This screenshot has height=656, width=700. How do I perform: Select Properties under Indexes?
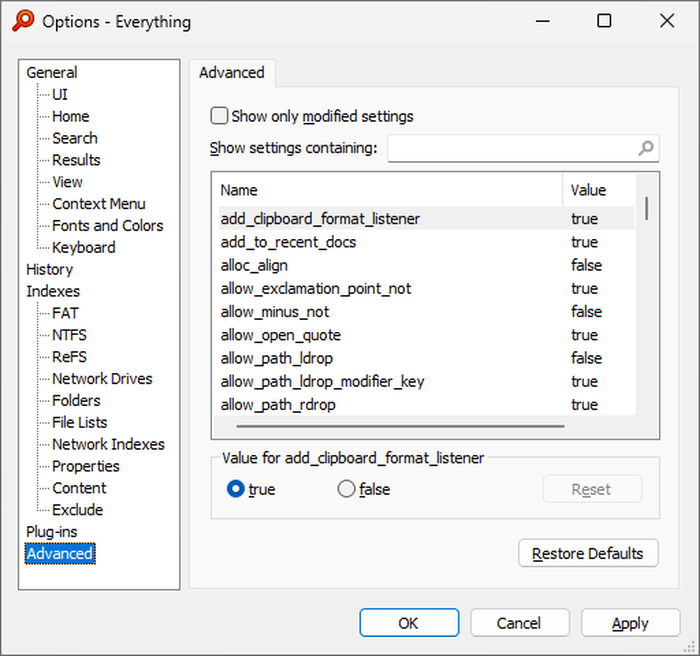click(x=86, y=466)
